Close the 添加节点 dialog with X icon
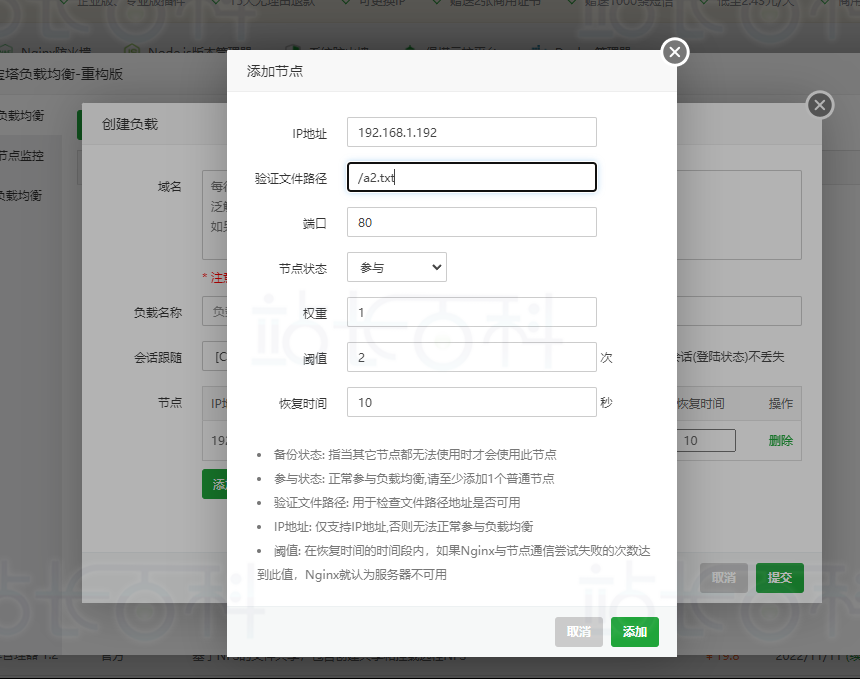Viewport: 860px width, 679px height. point(675,52)
